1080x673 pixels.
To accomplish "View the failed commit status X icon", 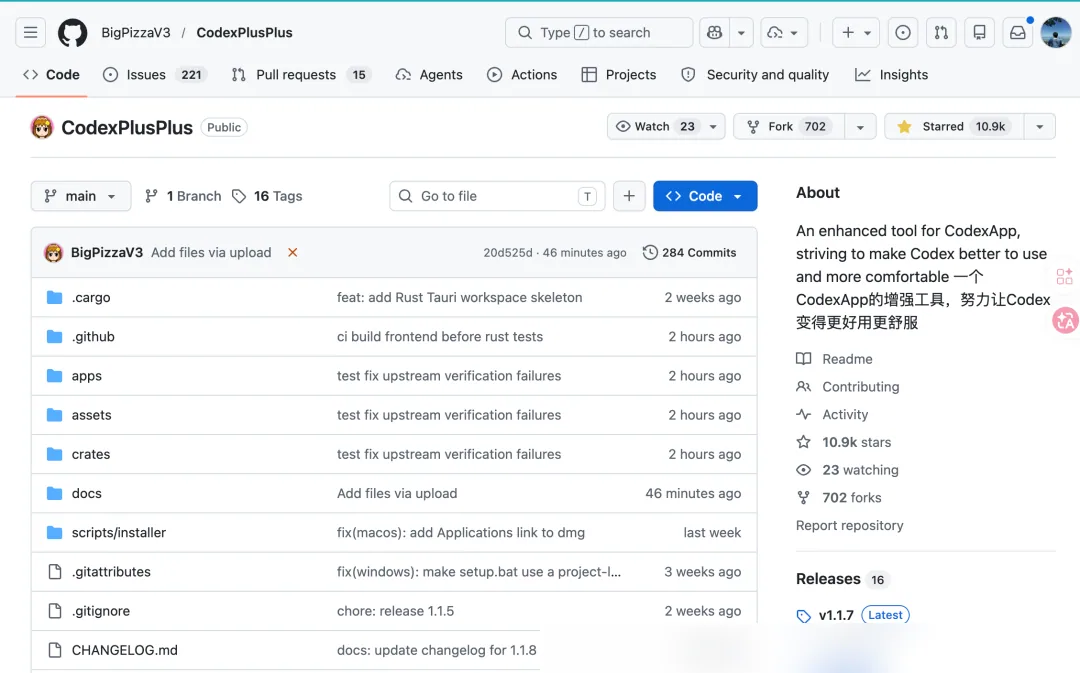I will tap(293, 253).
